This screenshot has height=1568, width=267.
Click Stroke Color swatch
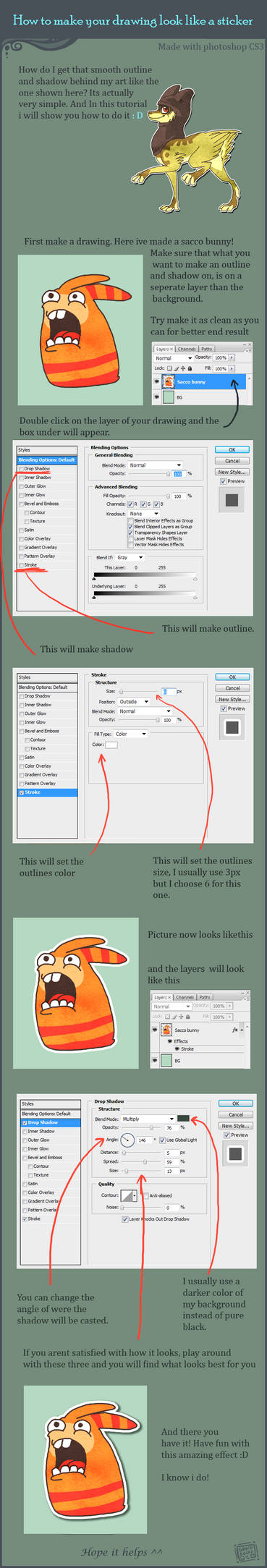[111, 745]
